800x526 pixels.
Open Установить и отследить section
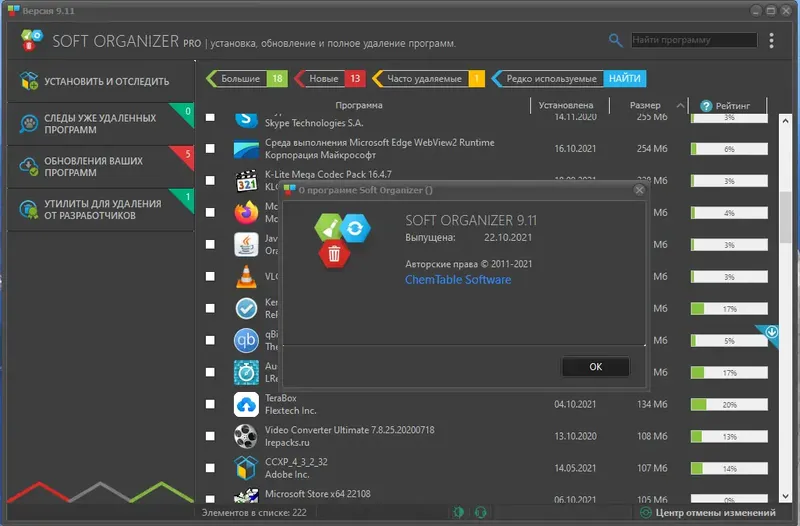point(101,81)
